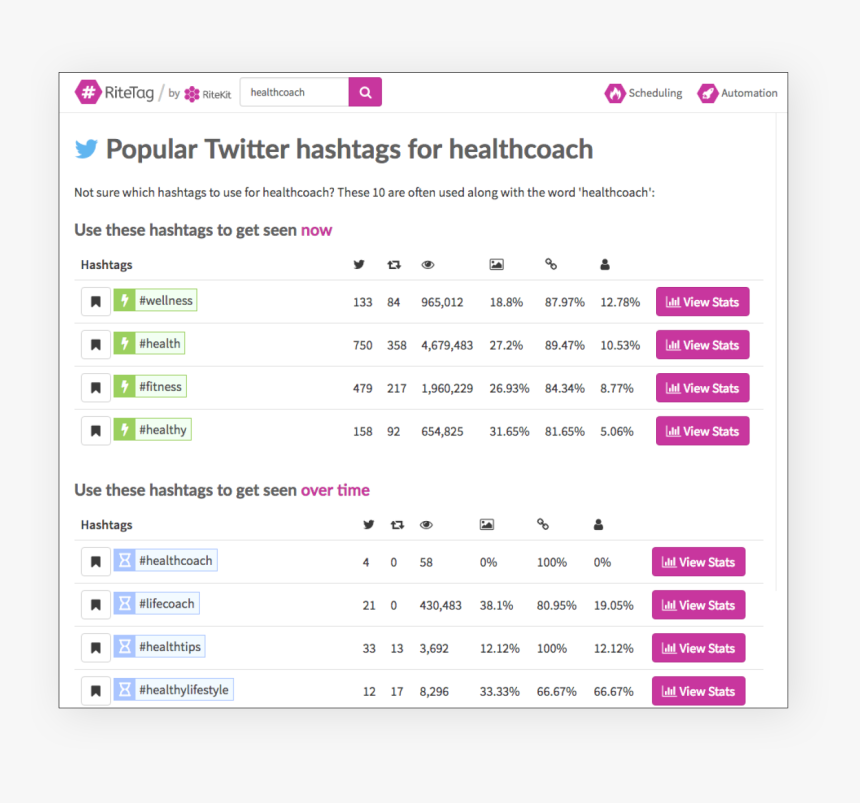
Task: View Stats for #healthtips
Action: (x=698, y=648)
